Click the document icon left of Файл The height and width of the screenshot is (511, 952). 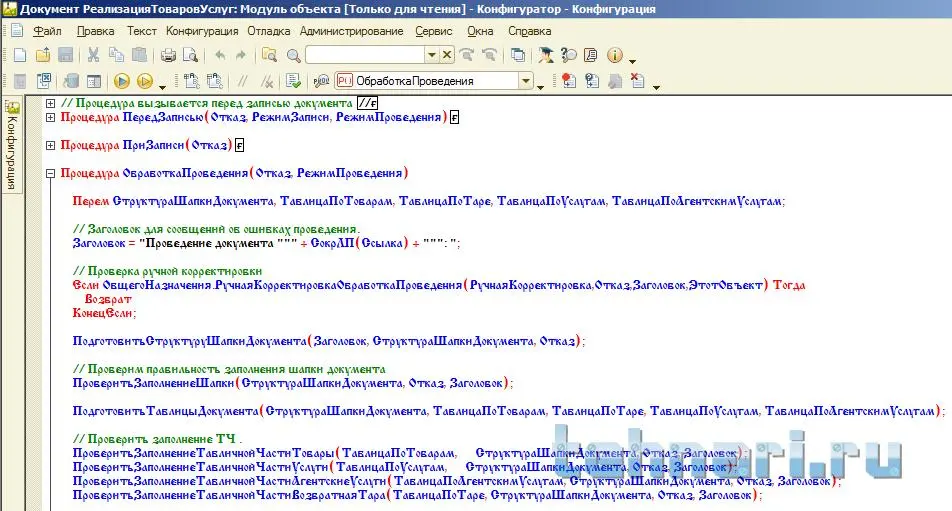pos(16,30)
